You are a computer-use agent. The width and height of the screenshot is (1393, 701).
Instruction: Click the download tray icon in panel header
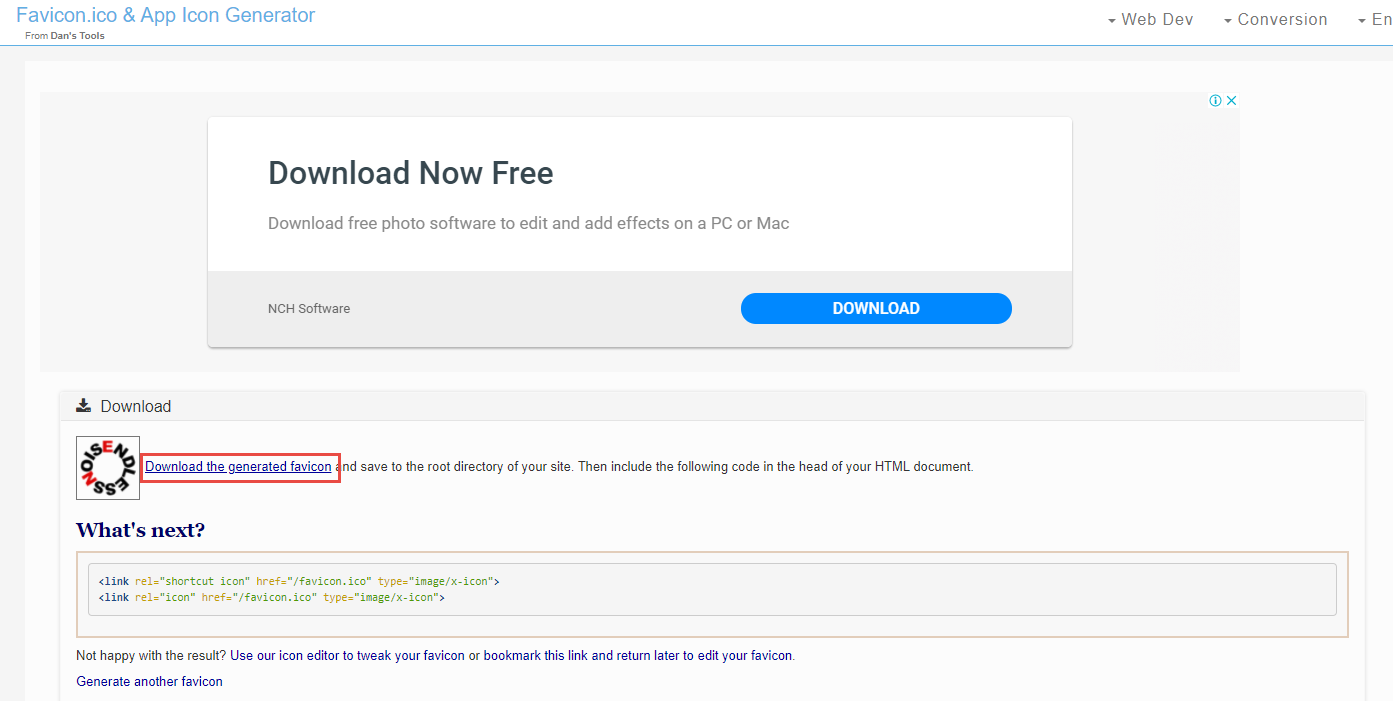point(84,406)
